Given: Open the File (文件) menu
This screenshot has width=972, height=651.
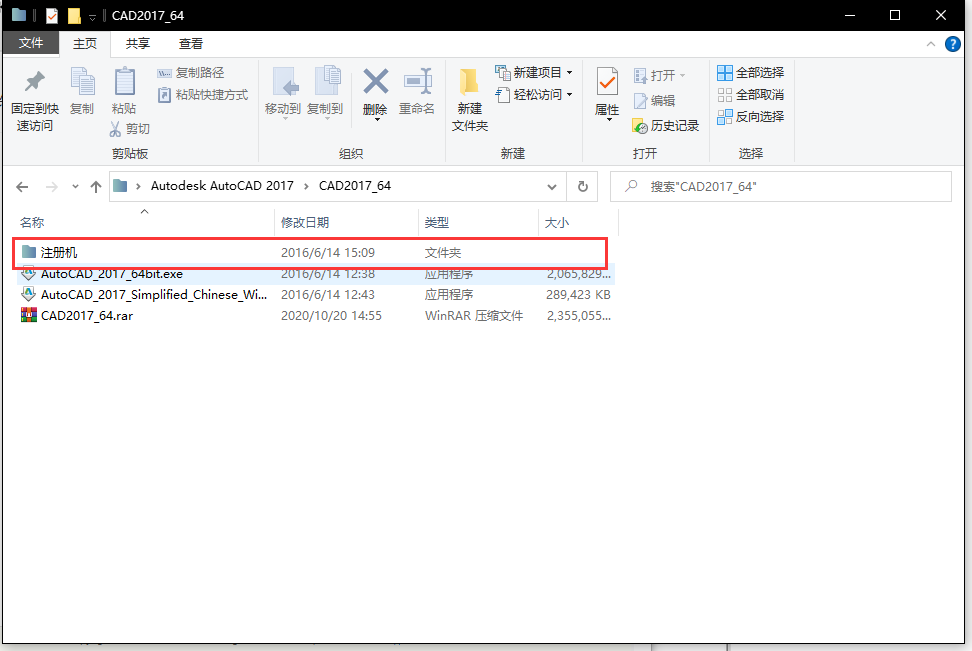Looking at the screenshot, I should (x=31, y=43).
